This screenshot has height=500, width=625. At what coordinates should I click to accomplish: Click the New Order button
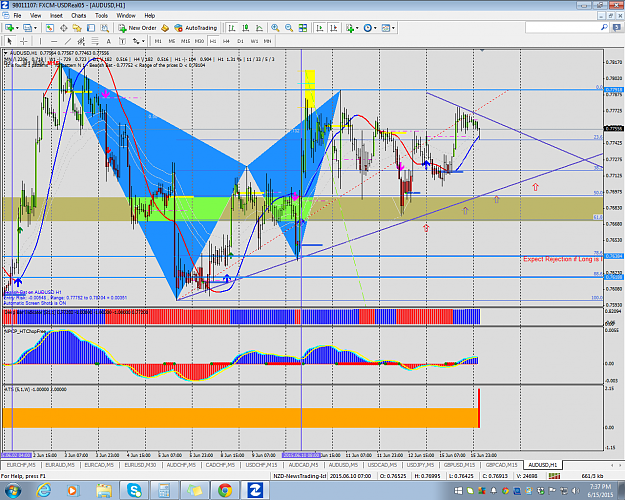(137, 28)
